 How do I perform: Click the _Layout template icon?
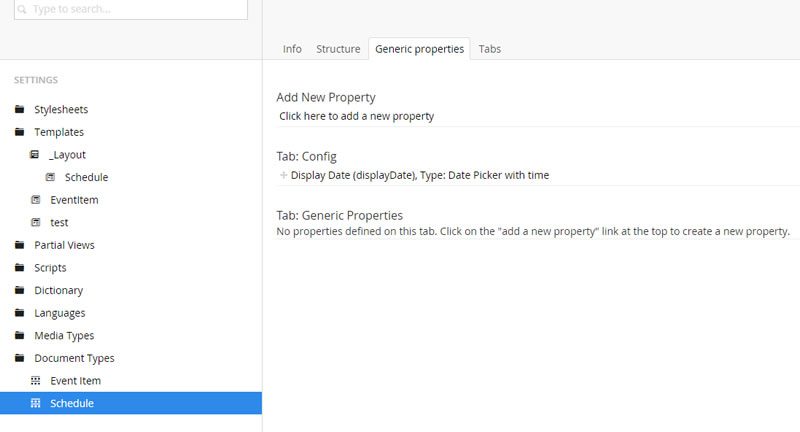pyautogui.click(x=35, y=155)
